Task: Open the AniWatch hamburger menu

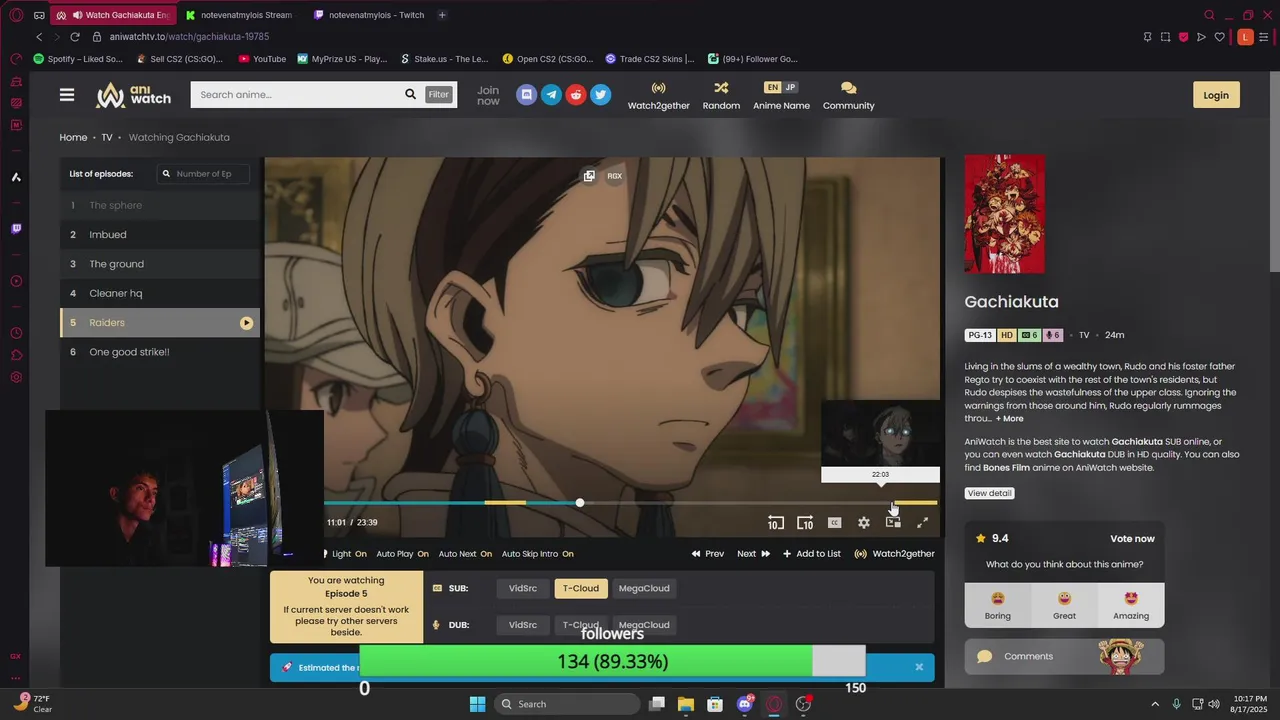Action: [67, 95]
